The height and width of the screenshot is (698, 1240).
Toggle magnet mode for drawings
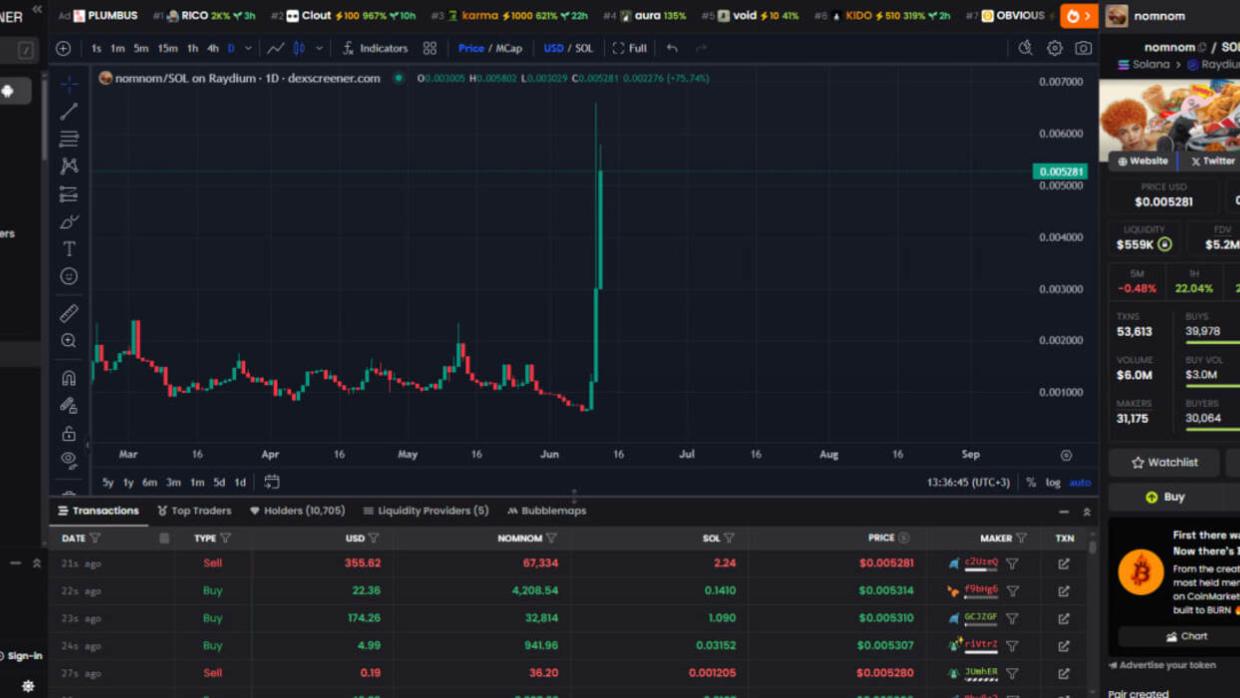pyautogui.click(x=68, y=378)
